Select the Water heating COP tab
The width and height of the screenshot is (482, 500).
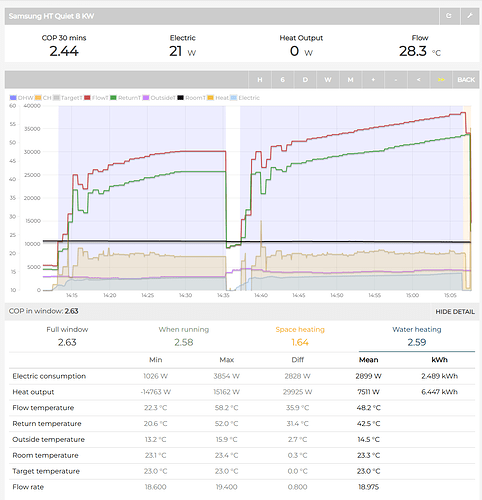pos(417,336)
